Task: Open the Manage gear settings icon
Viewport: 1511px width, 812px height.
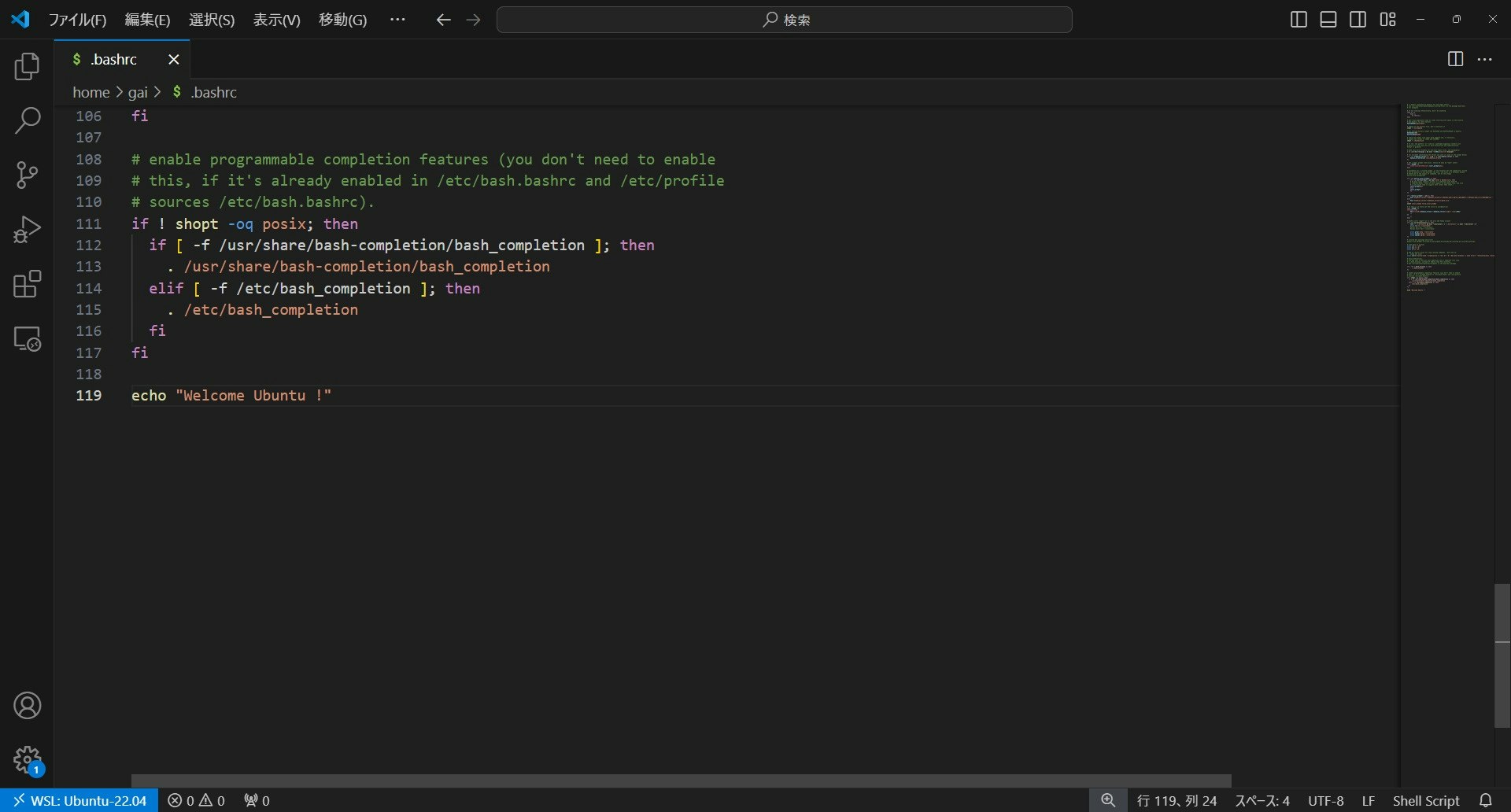Action: (27, 760)
